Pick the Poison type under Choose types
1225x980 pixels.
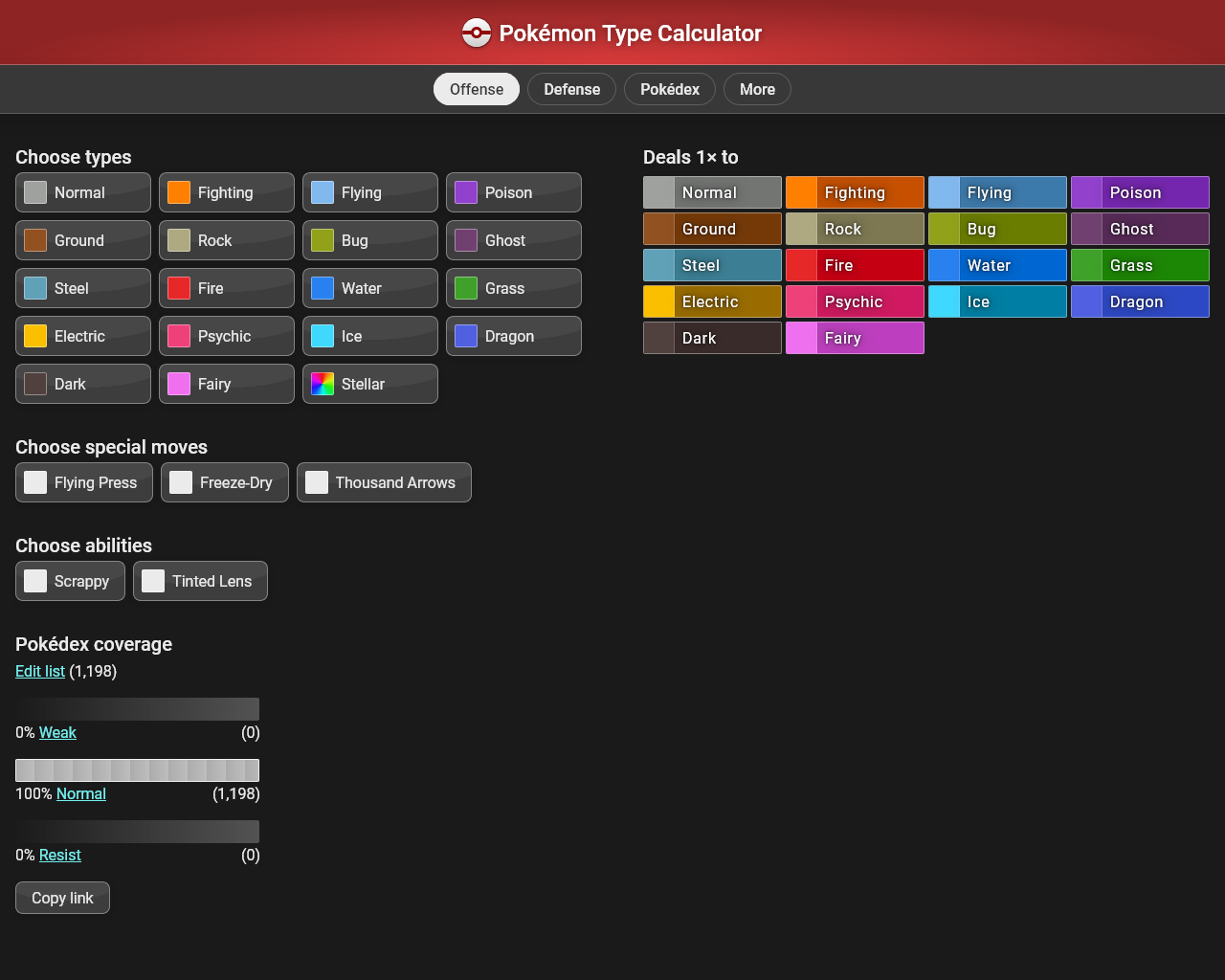514,192
